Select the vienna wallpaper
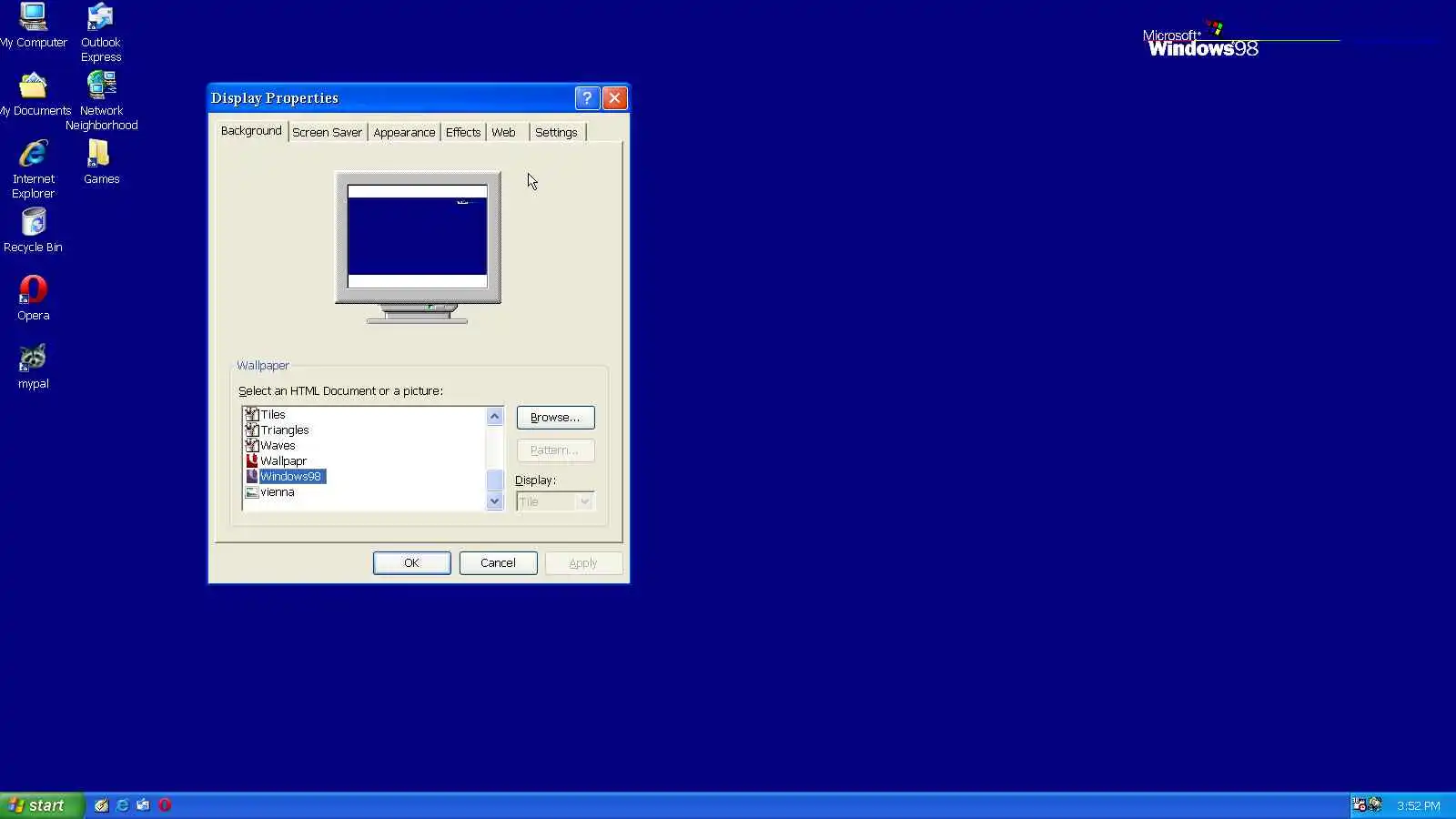Image resolution: width=1456 pixels, height=819 pixels. coord(269,492)
